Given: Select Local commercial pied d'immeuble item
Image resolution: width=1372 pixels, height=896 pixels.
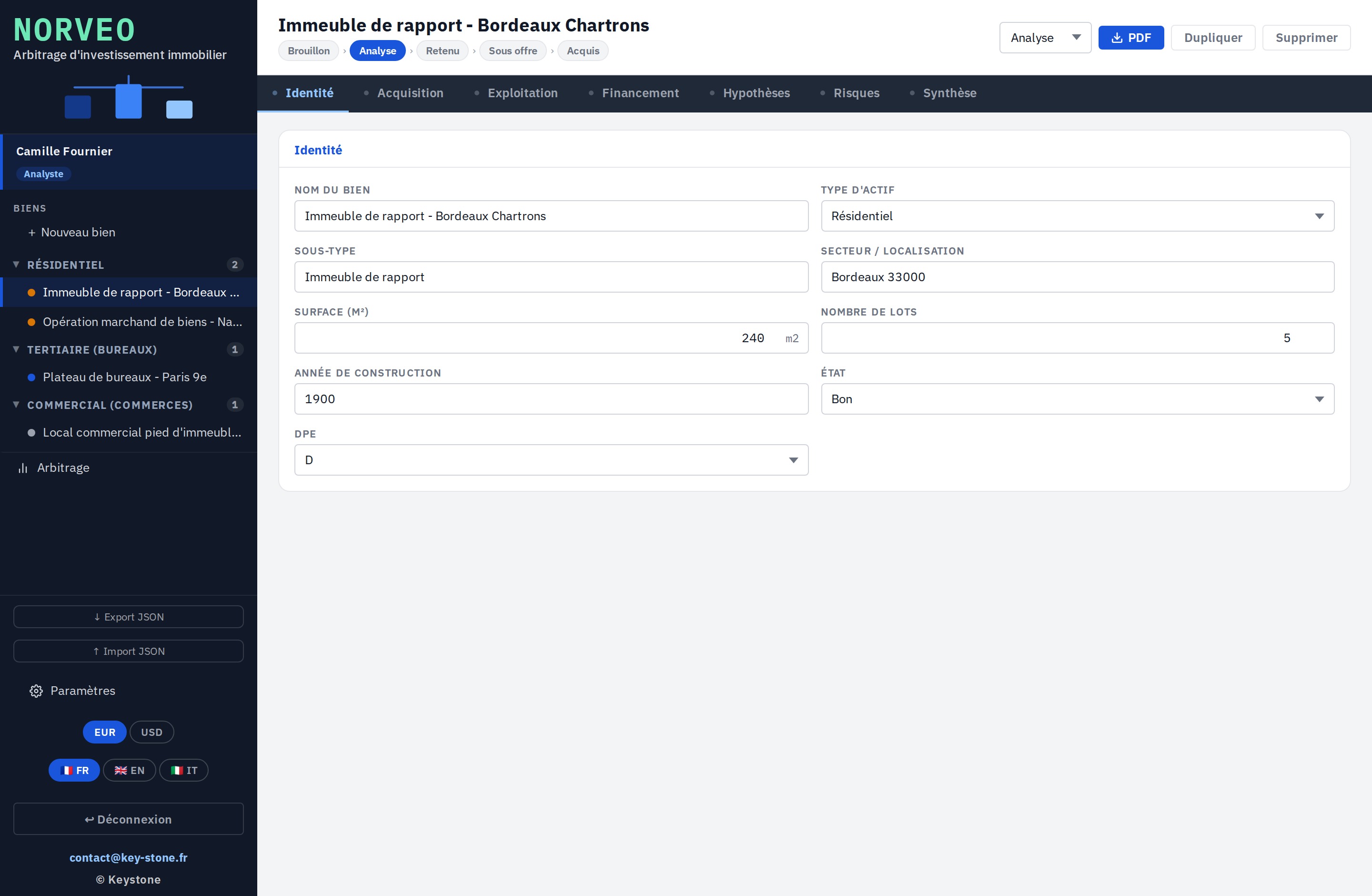Looking at the screenshot, I should (x=129, y=432).
